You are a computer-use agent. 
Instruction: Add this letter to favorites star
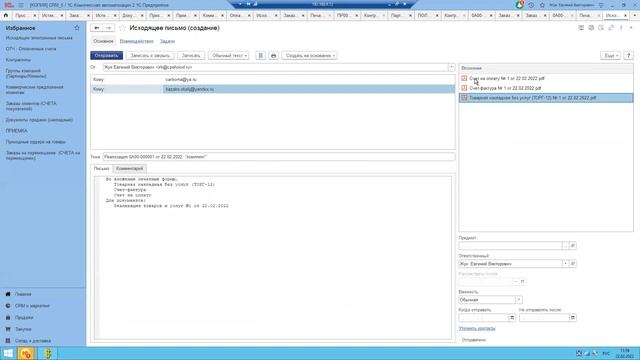[122, 28]
